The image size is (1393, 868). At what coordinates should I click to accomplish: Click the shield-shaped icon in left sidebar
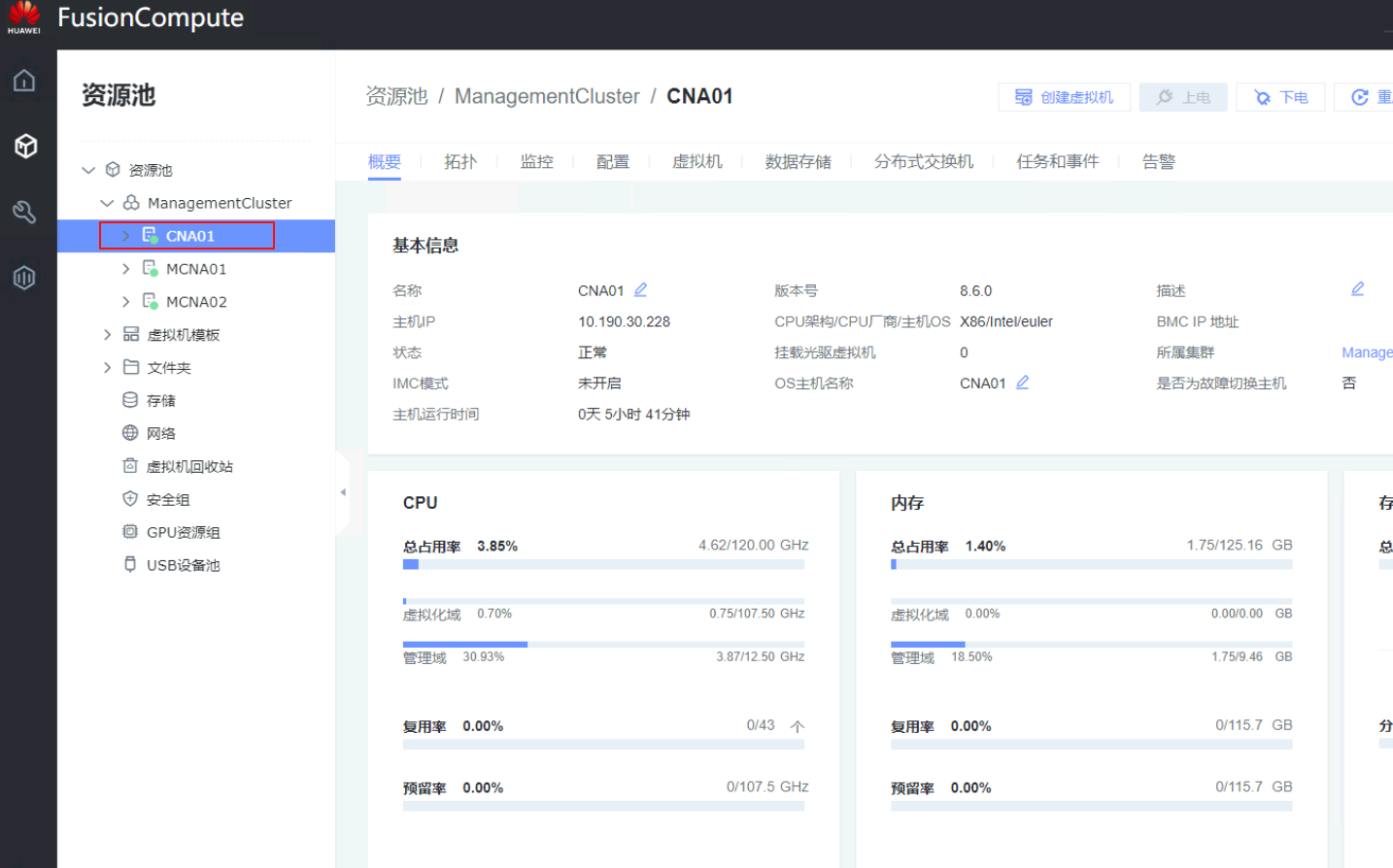coord(24,278)
